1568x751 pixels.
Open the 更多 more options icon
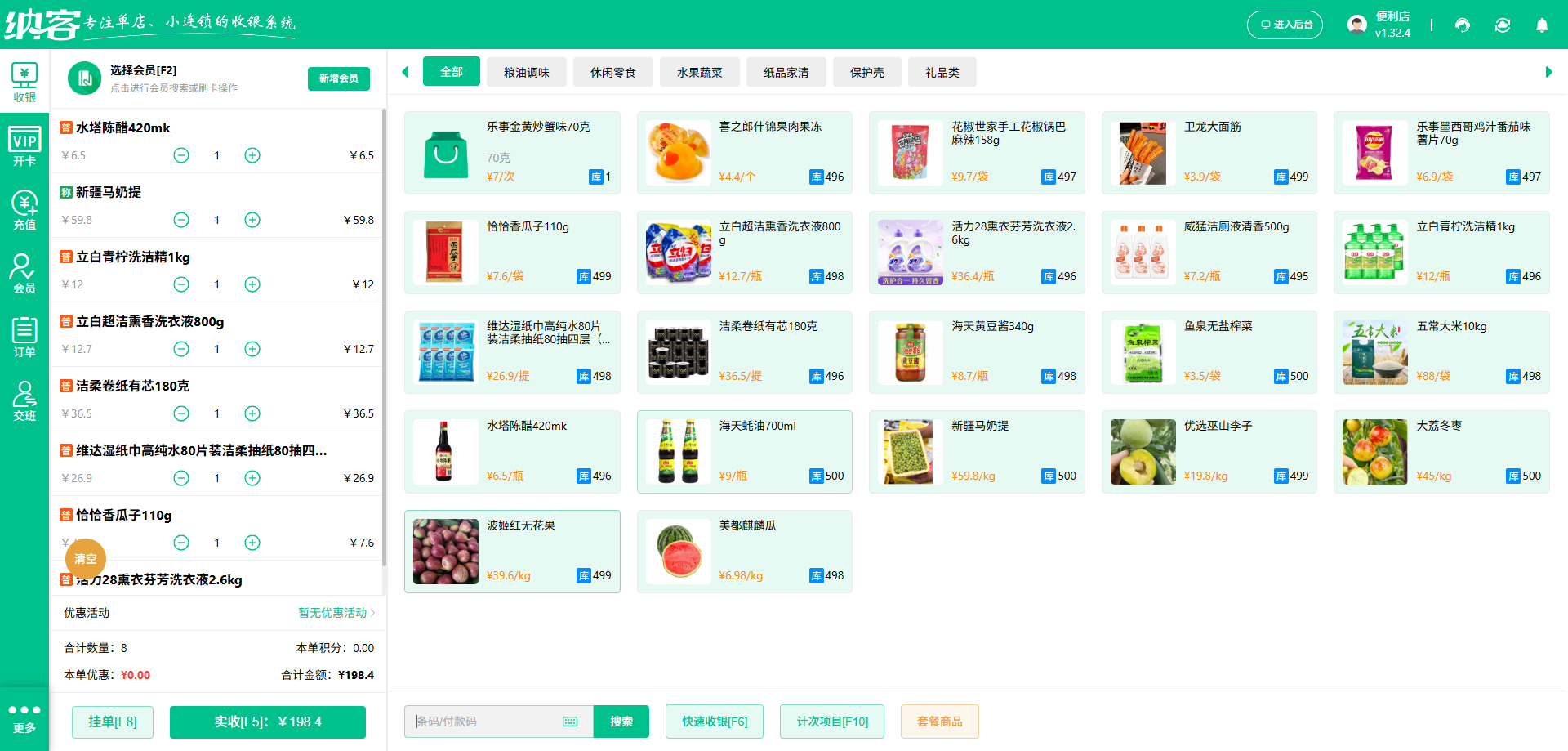tap(25, 717)
